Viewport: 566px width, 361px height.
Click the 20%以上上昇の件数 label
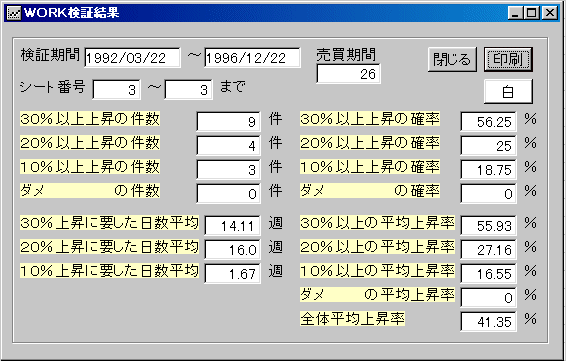coord(90,143)
